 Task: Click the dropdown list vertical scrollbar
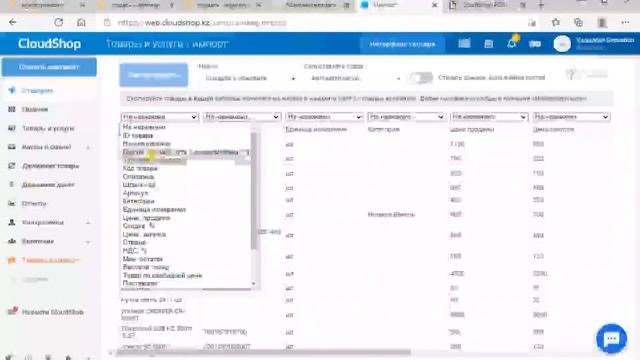point(254,190)
